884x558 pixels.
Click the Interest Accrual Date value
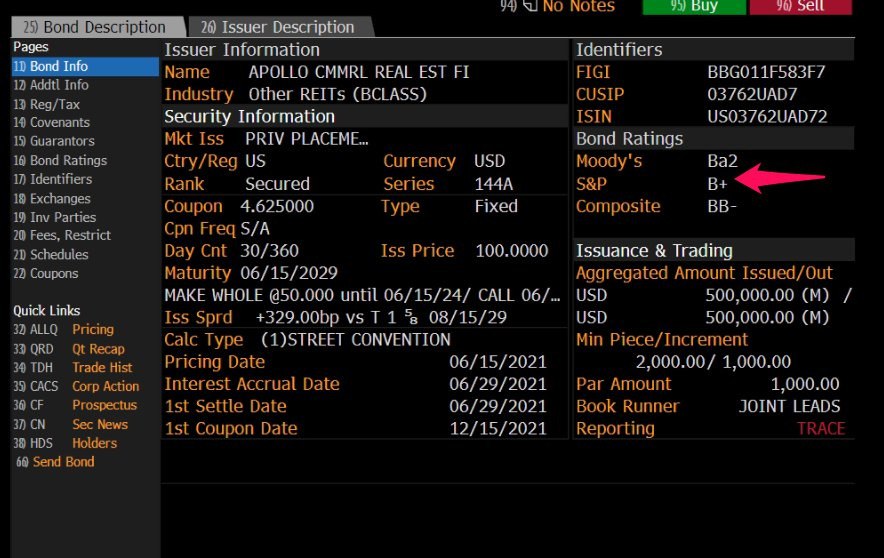(x=498, y=384)
